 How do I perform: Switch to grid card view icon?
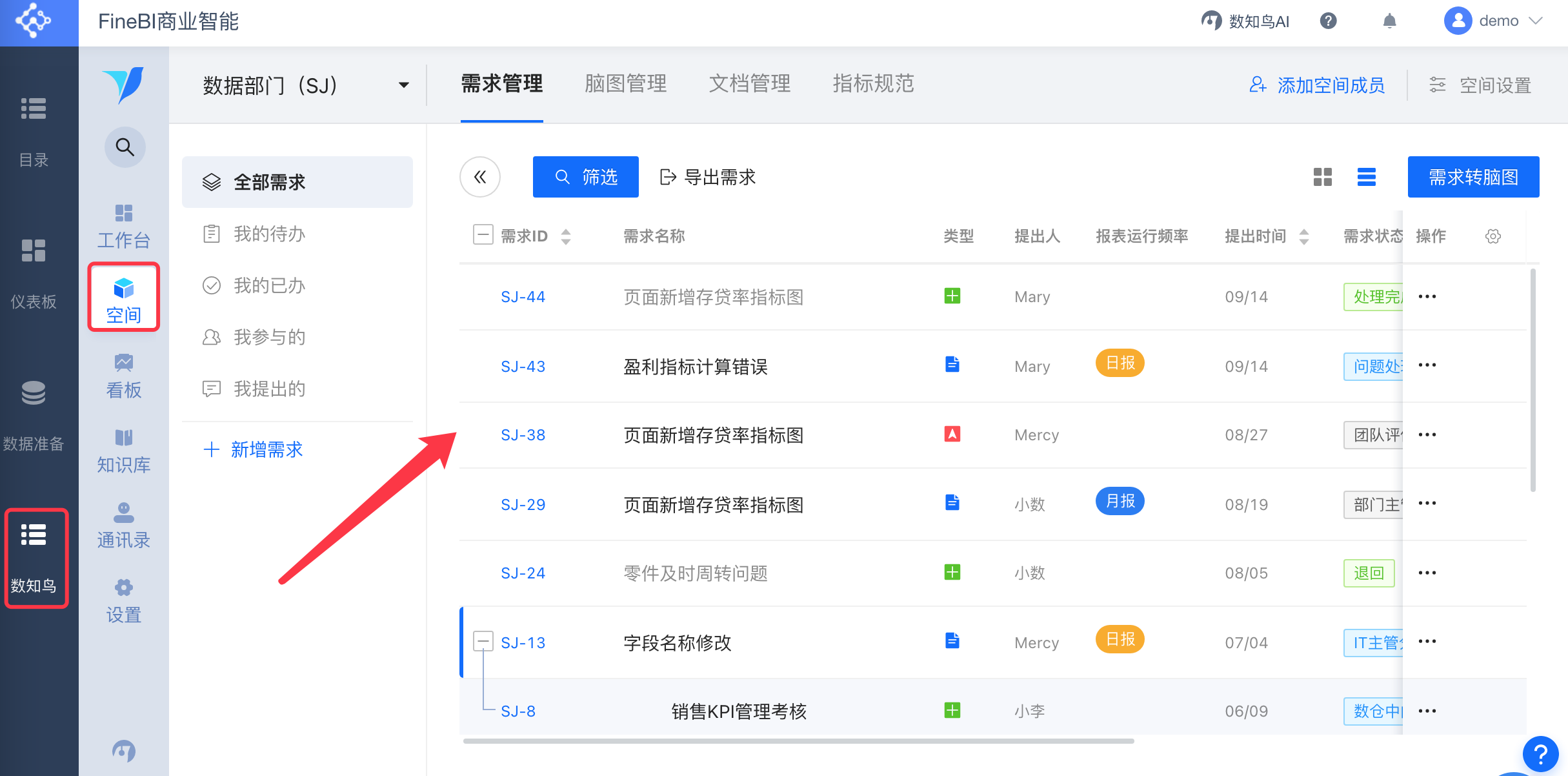coord(1322,177)
